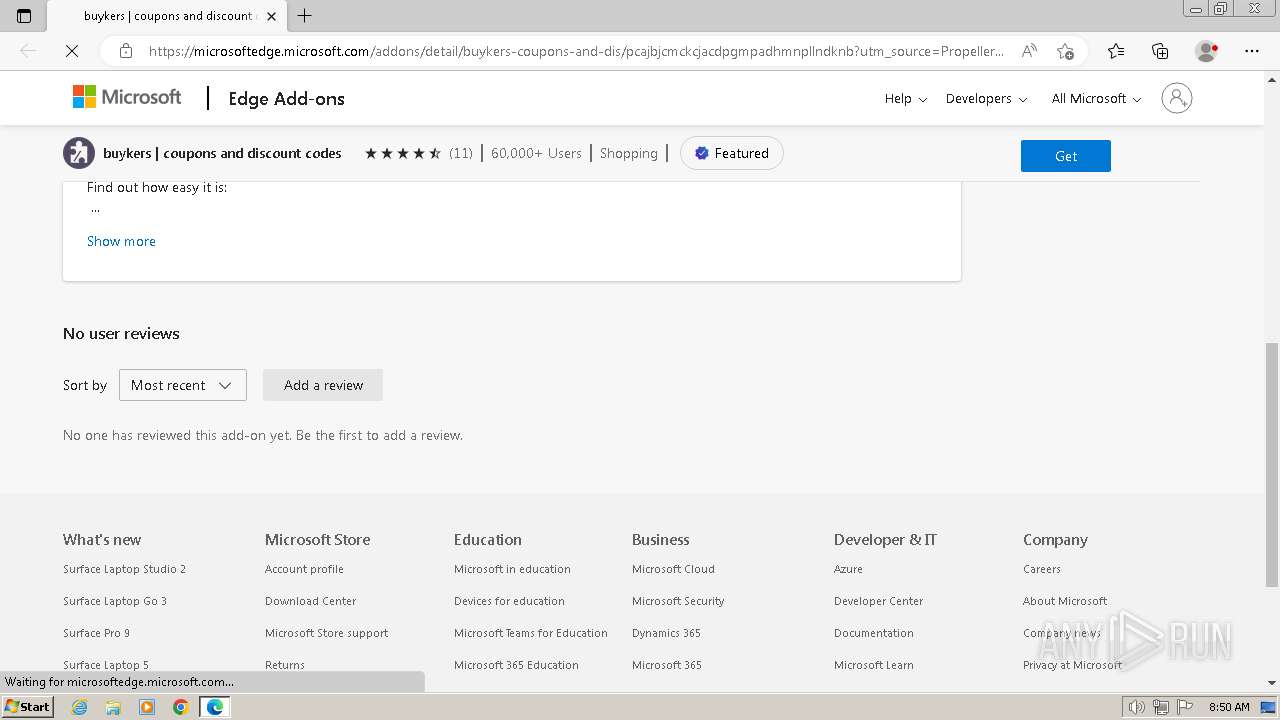
Task: Click the Microsoft account sign-in icon
Action: [x=1177, y=98]
